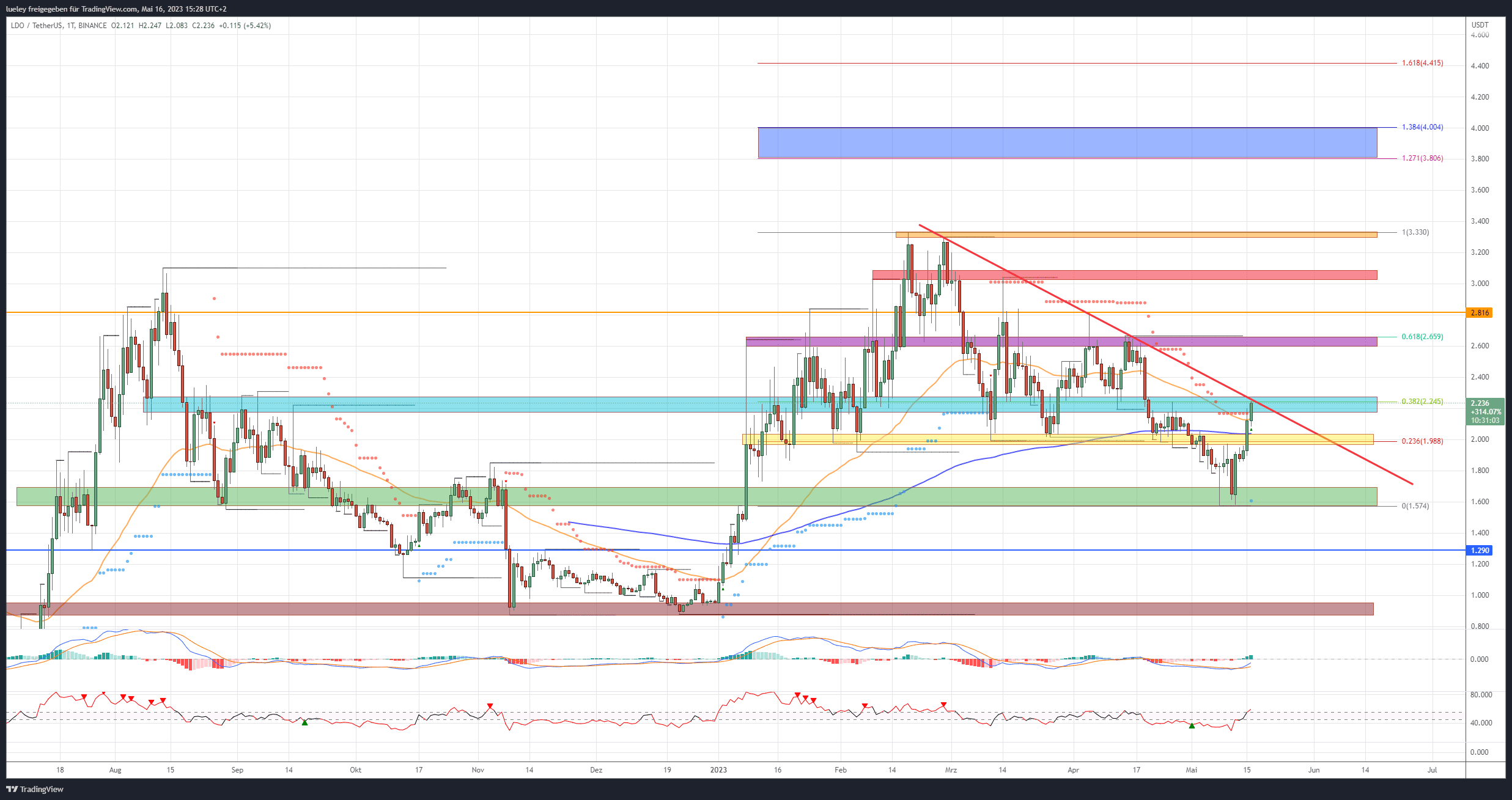This screenshot has height=800, width=1512.
Task: Select the red resistance zone near 3.000
Action: [x=1124, y=275]
